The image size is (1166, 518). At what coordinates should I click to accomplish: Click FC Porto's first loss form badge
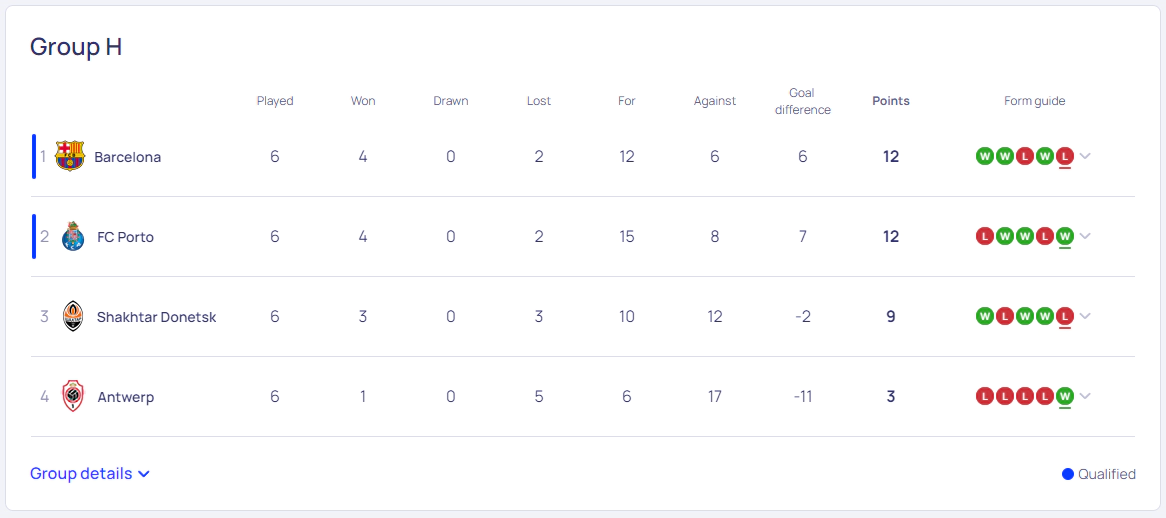[x=985, y=236]
